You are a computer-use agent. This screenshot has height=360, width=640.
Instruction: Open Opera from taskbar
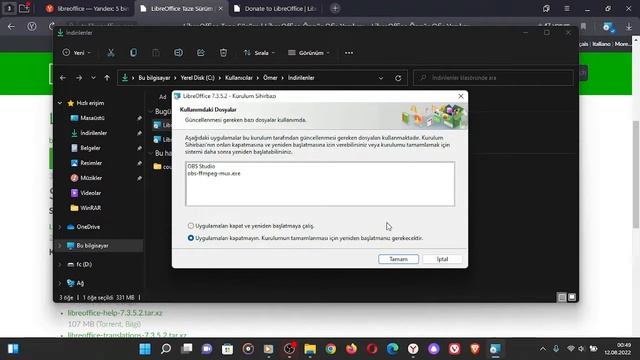[372, 349]
